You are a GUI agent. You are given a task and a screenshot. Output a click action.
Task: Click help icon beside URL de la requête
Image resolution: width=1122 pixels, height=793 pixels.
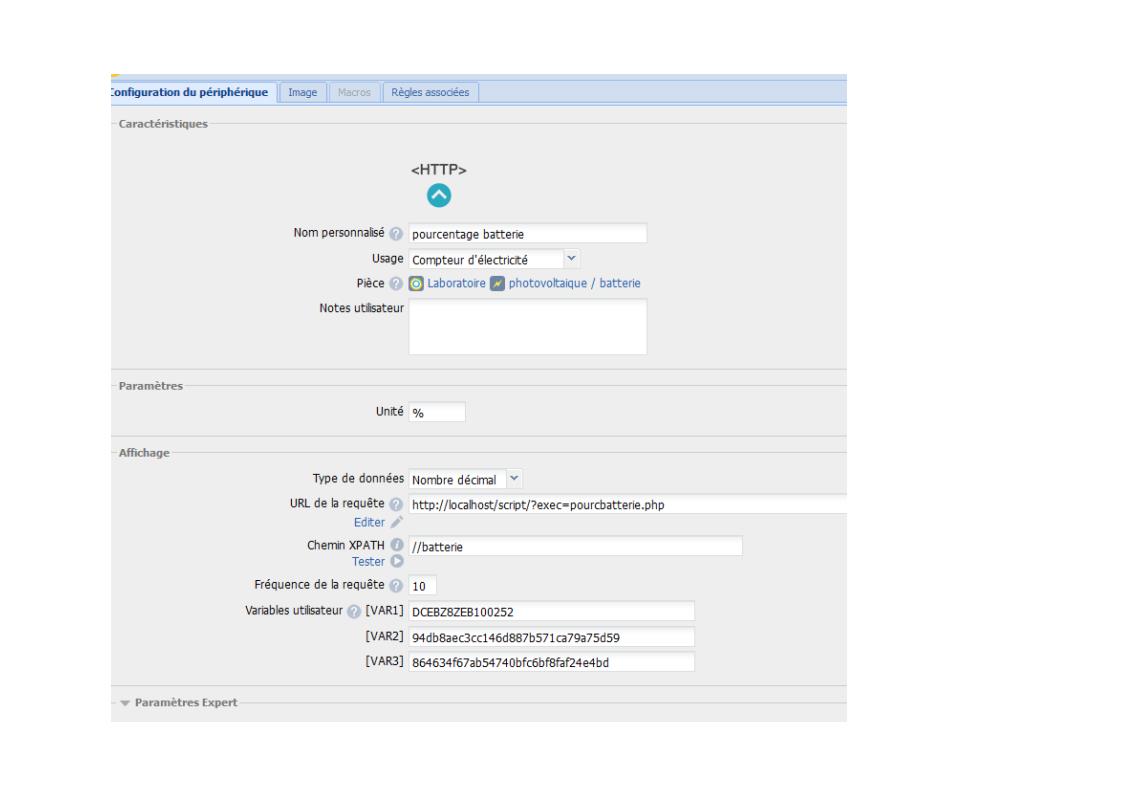click(396, 504)
